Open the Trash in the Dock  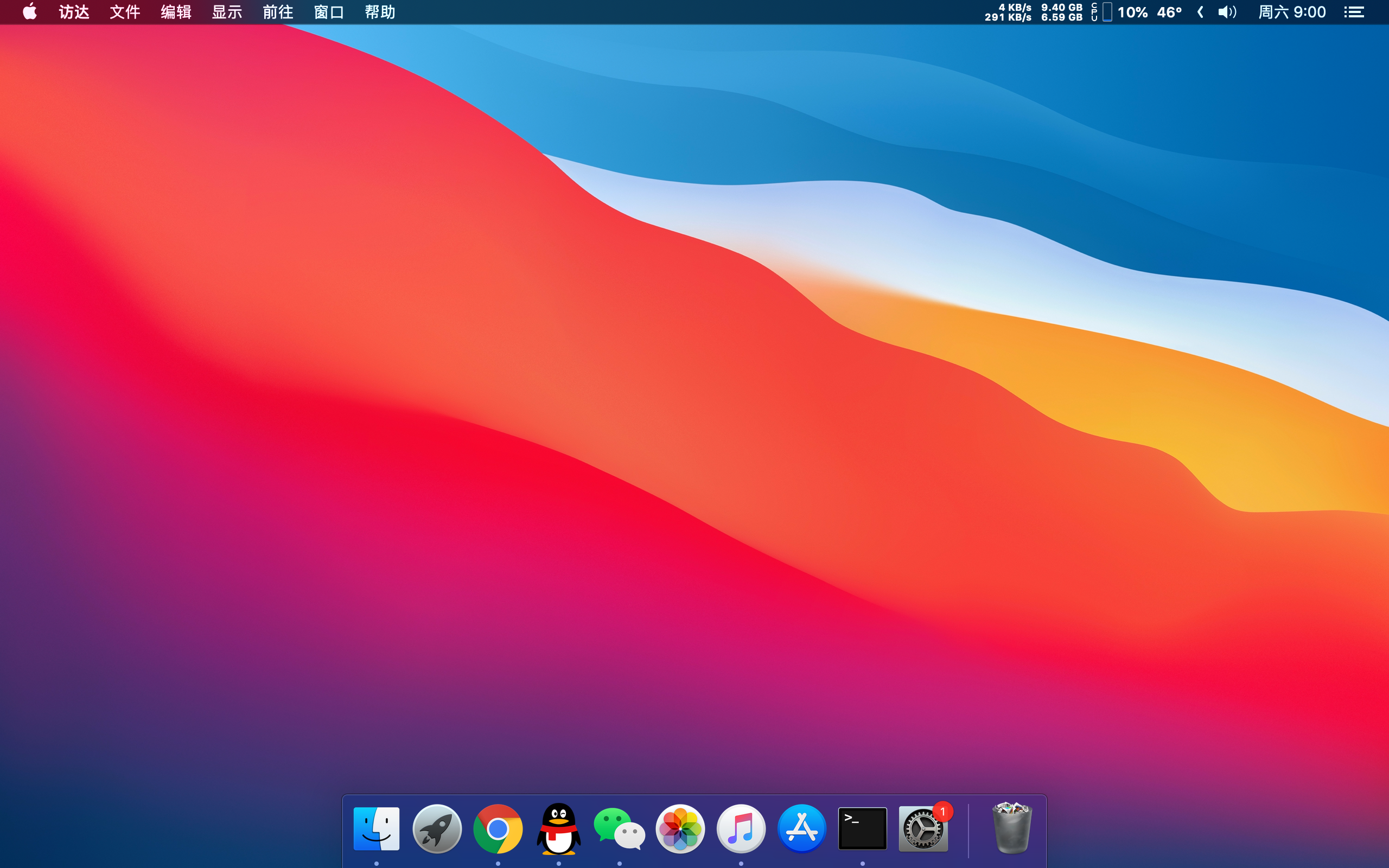click(1012, 828)
